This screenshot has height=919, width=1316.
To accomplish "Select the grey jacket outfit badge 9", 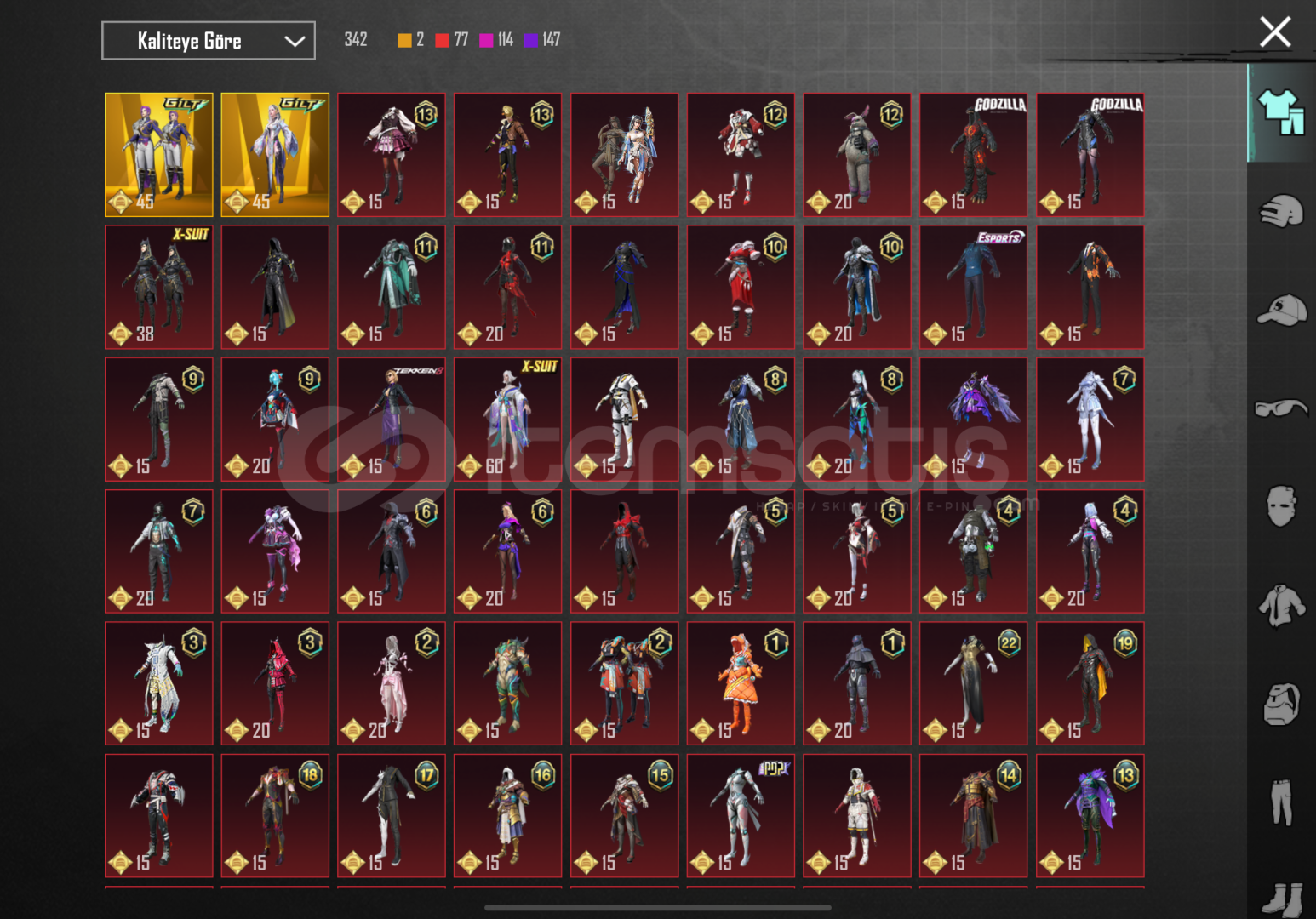I will (159, 420).
